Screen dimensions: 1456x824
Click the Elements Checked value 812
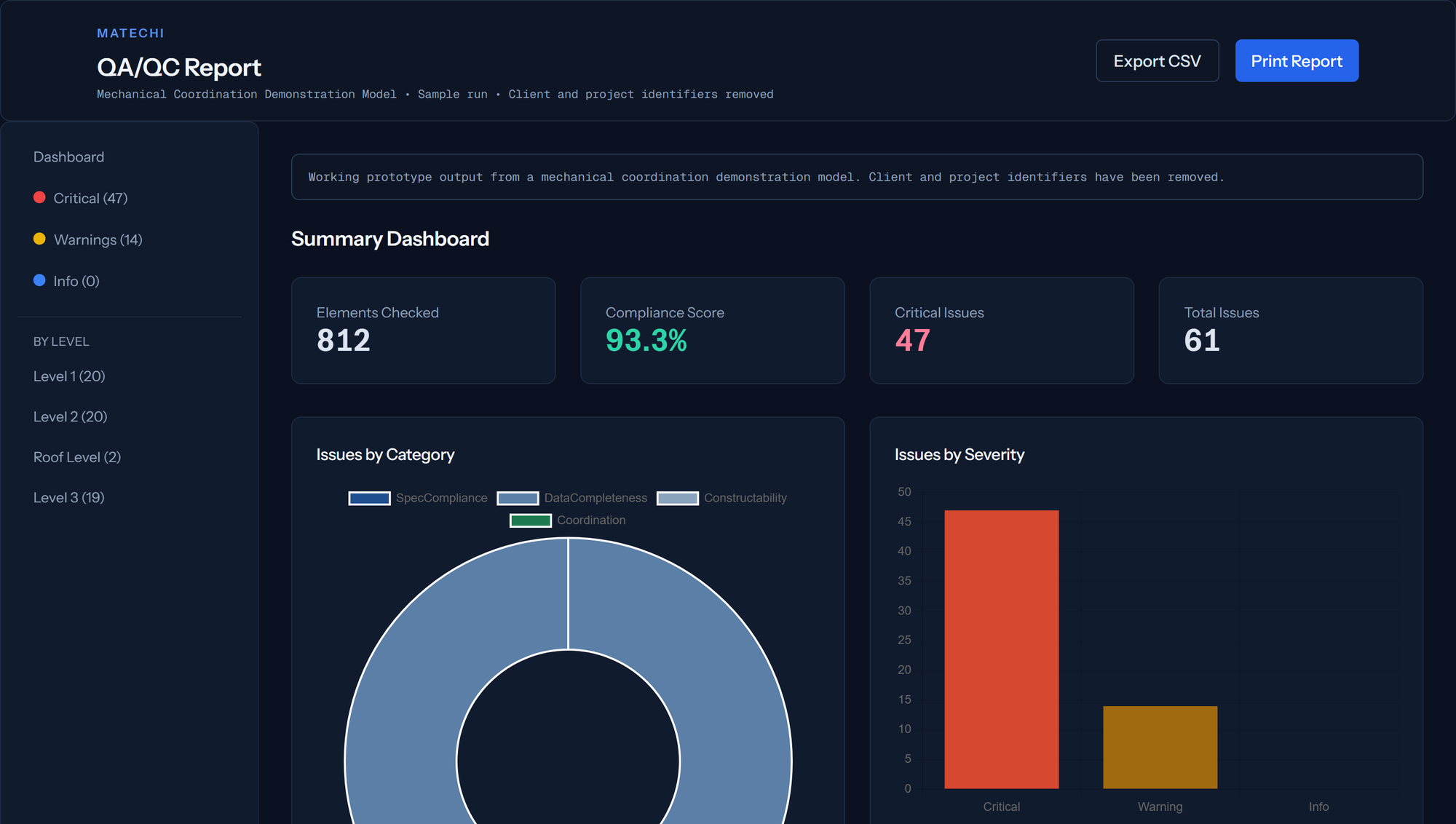(x=344, y=341)
